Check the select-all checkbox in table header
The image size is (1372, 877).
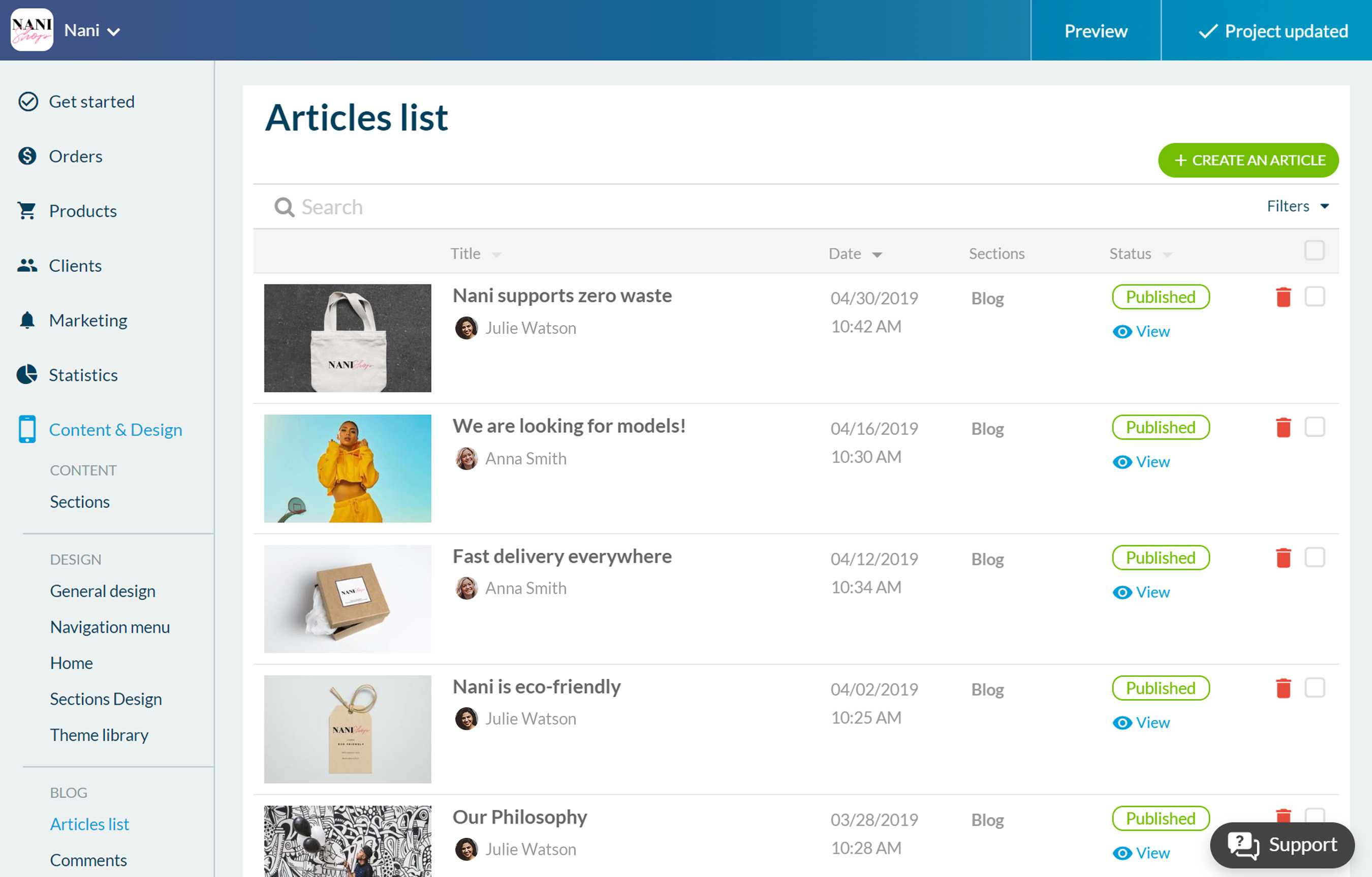click(x=1314, y=250)
